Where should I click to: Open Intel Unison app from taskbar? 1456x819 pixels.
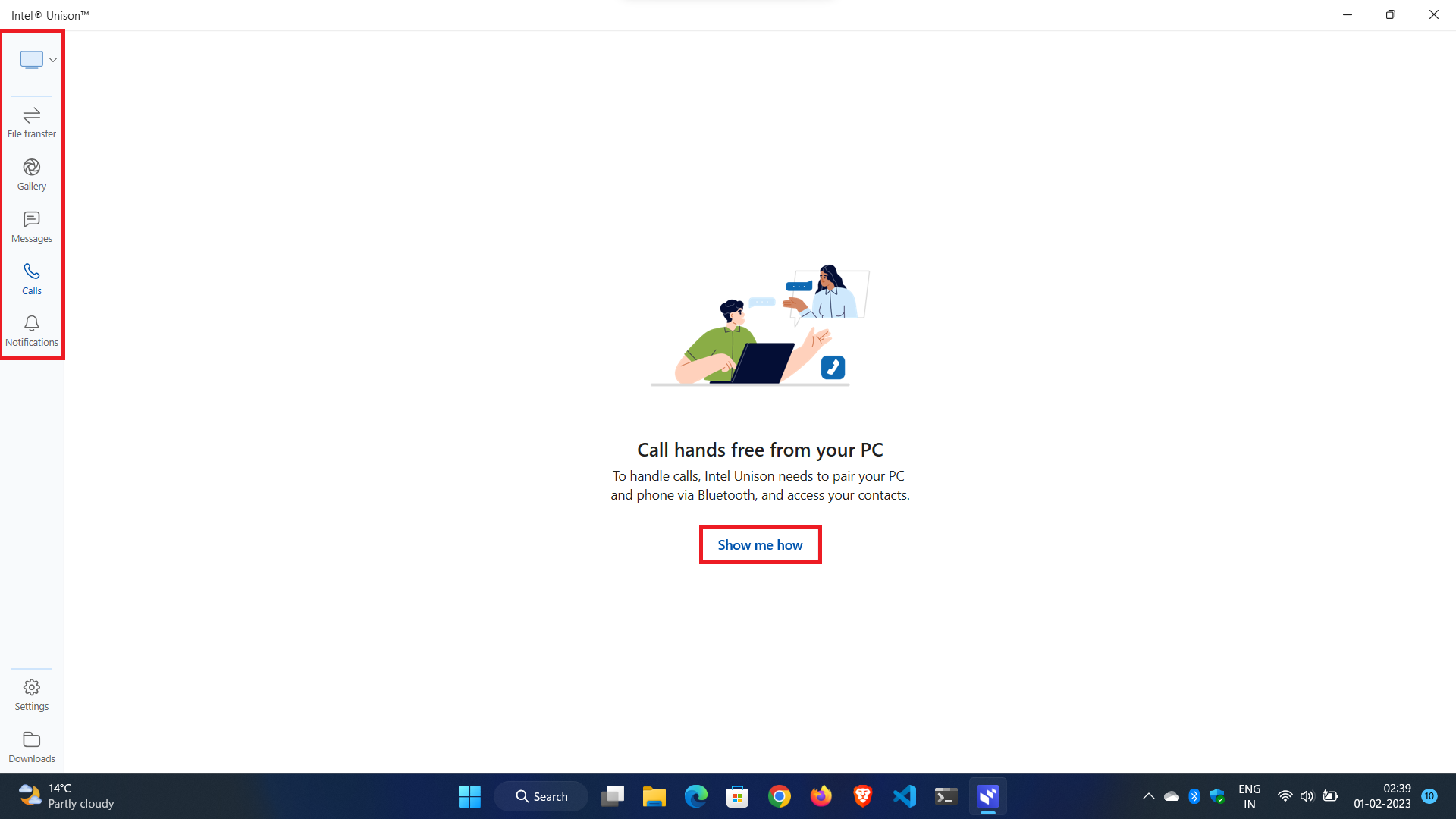click(988, 796)
